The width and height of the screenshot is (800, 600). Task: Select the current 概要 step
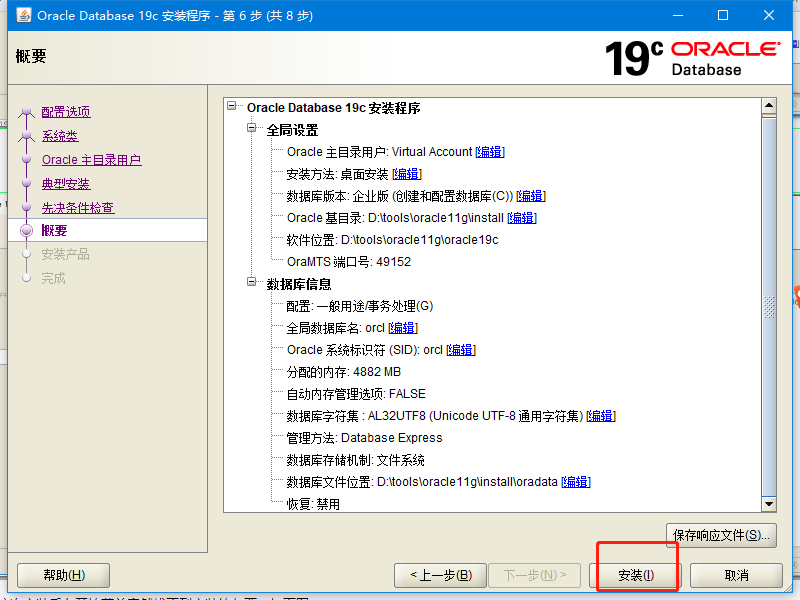click(x=54, y=231)
